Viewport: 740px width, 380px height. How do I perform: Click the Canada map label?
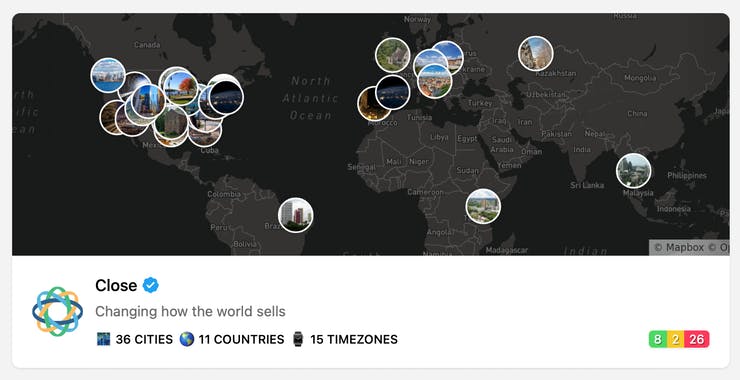pos(147,45)
